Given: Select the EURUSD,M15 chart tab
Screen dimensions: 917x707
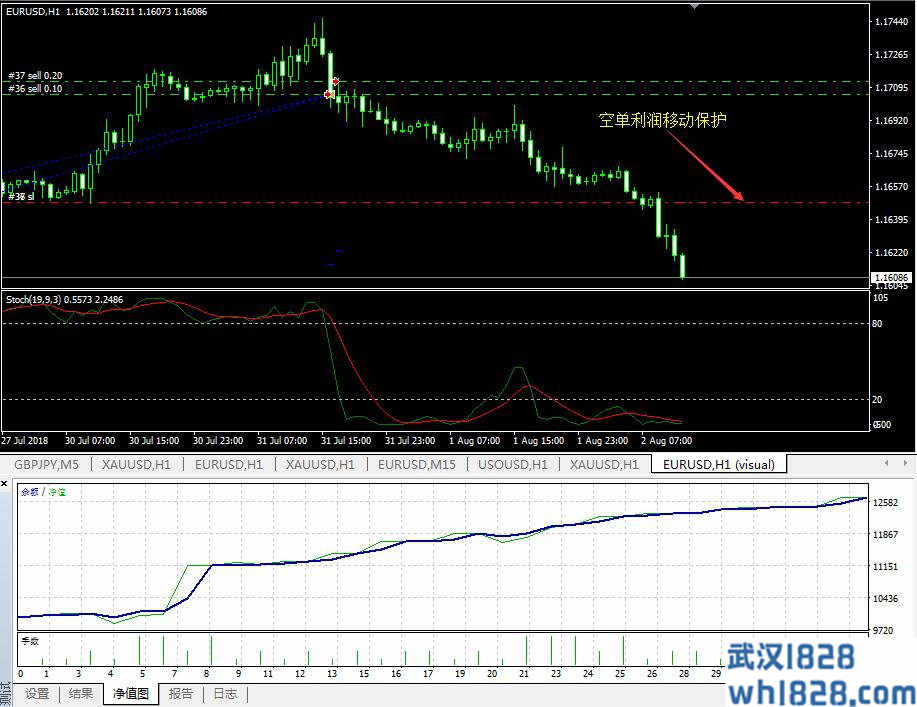Looking at the screenshot, I should pyautogui.click(x=417, y=464).
